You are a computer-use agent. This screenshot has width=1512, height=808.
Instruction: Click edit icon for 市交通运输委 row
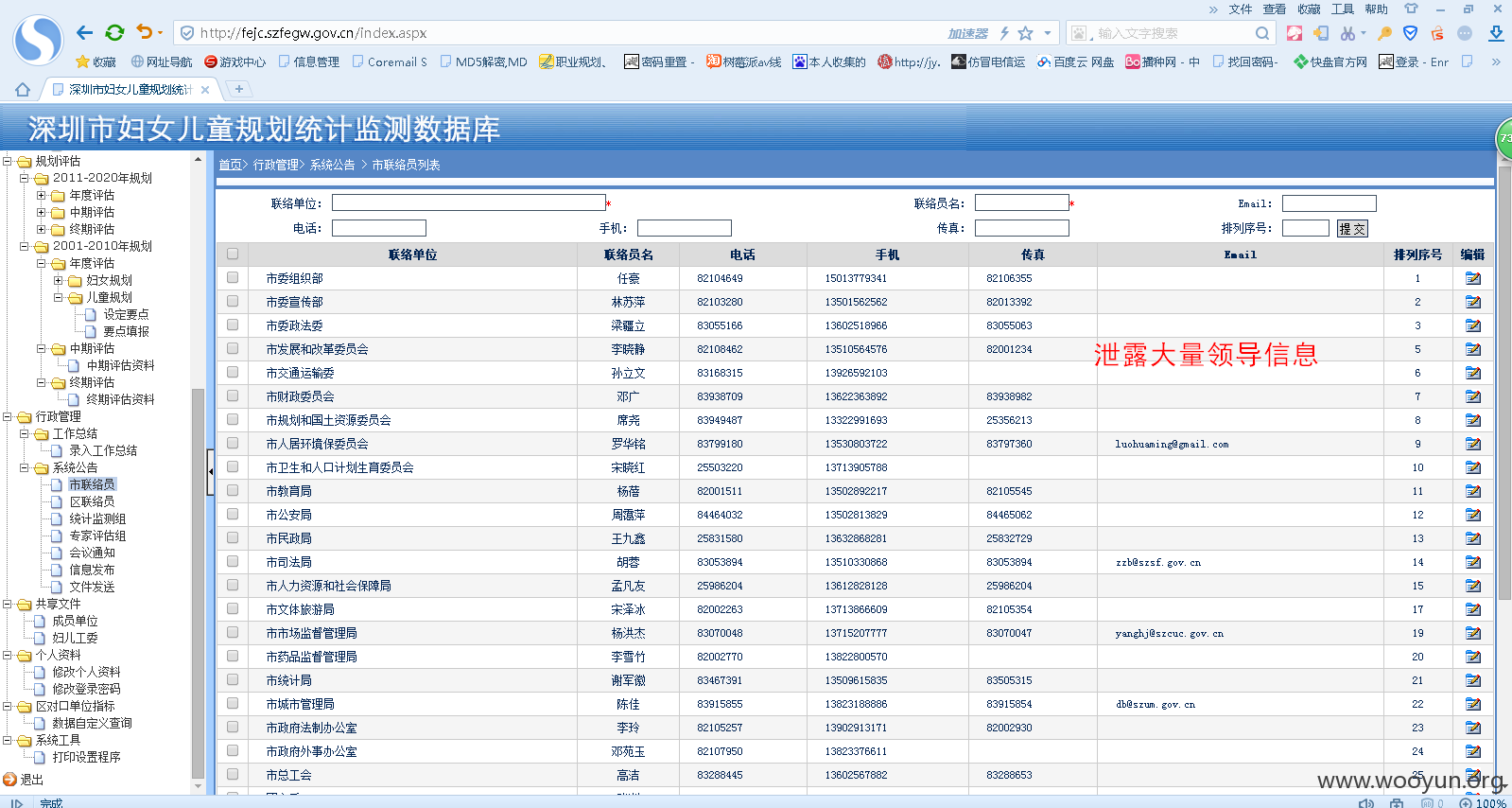click(1472, 373)
